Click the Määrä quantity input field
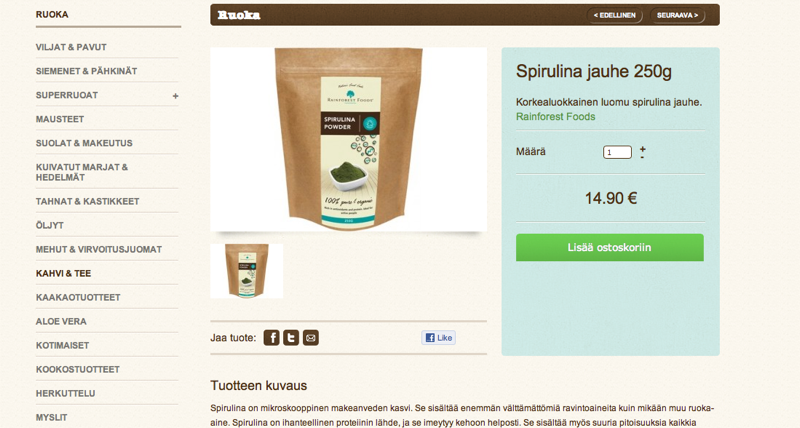Image resolution: width=800 pixels, height=428 pixels. coord(617,152)
